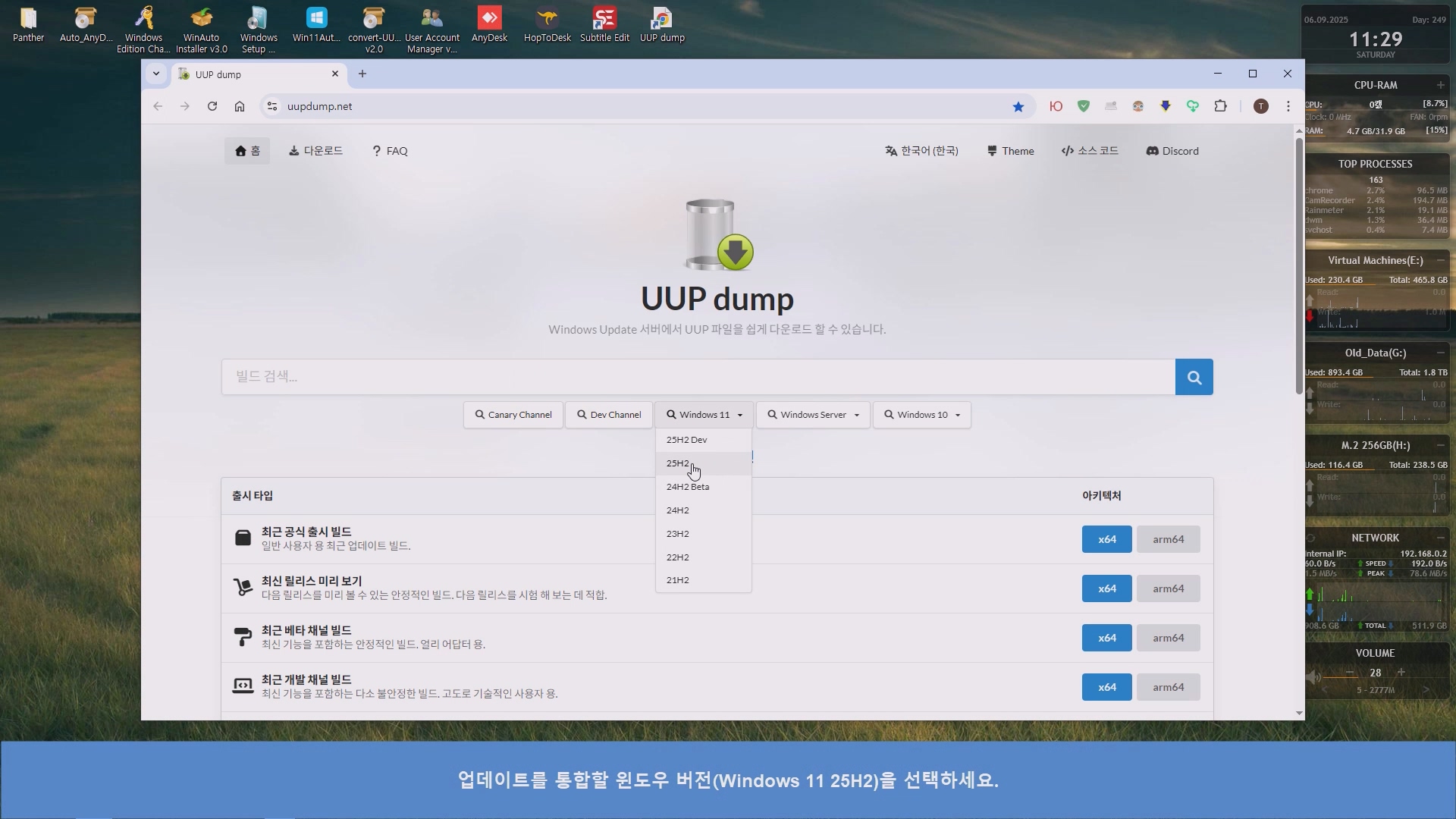This screenshot has height=819, width=1456.
Task: Open the 다운로드 navigation item
Action: [315, 151]
